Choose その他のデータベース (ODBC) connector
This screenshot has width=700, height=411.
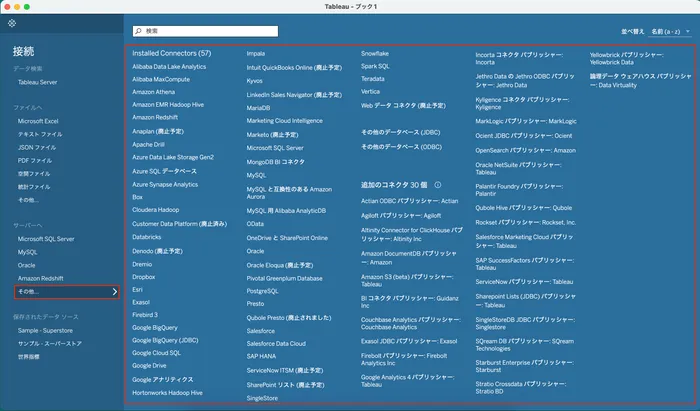pos(401,147)
